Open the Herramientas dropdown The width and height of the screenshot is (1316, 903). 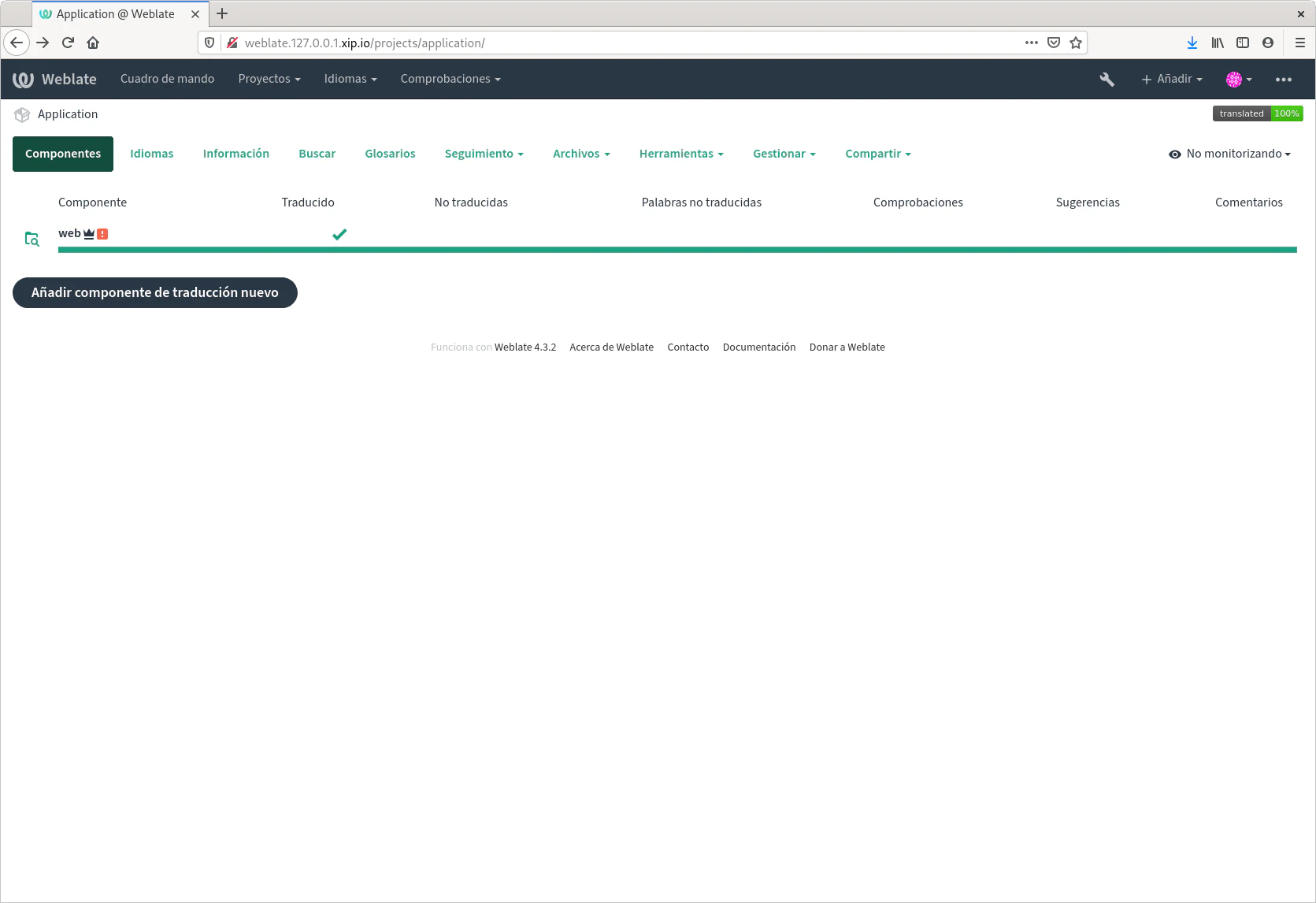(681, 154)
